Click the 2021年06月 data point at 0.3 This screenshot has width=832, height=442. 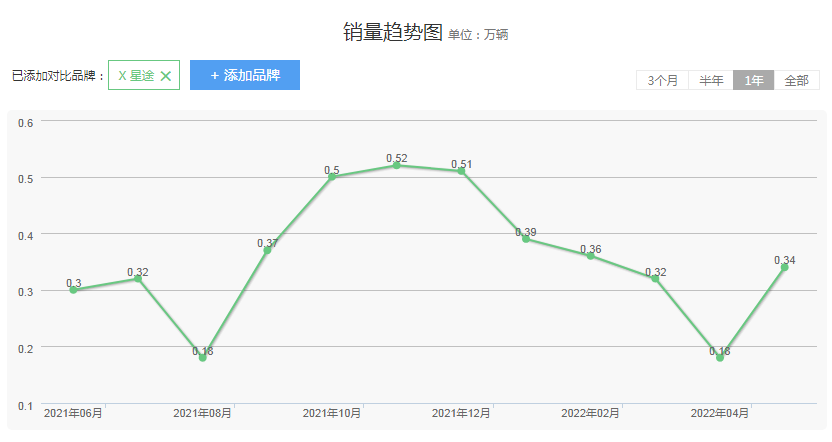tap(73, 290)
